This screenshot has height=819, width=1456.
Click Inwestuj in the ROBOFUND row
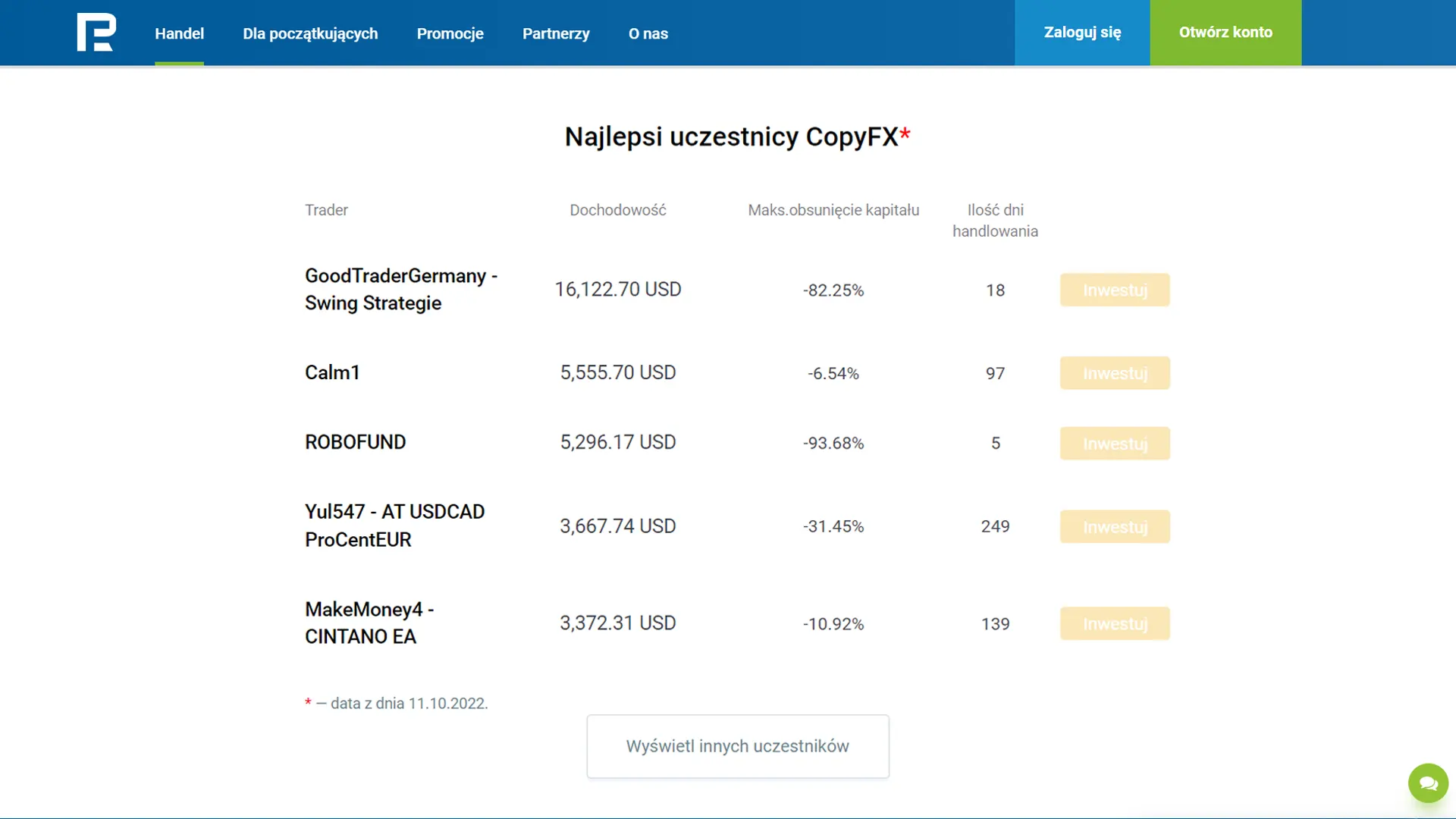pos(1115,443)
